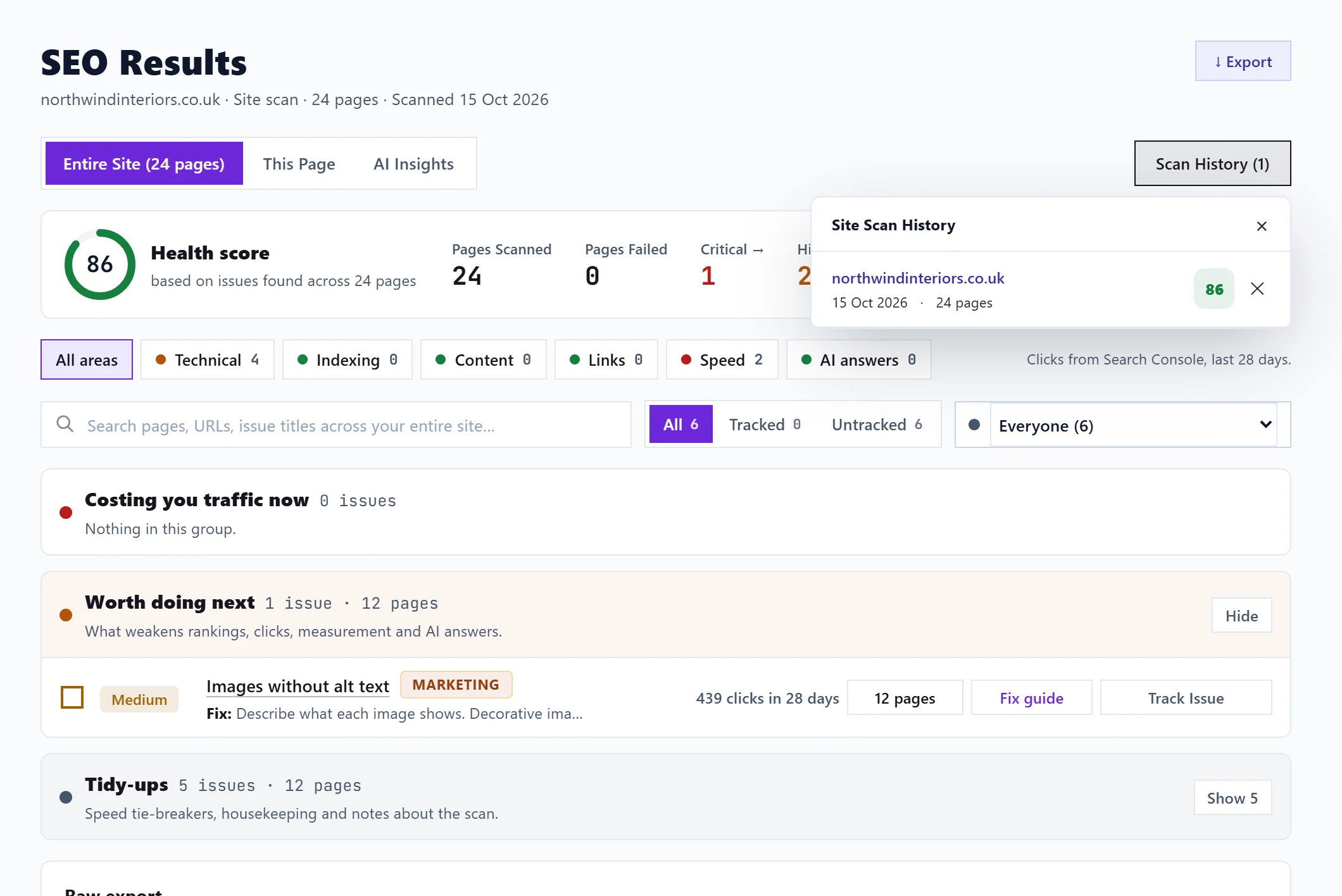
Task: Filter by Speed area
Action: tap(722, 359)
